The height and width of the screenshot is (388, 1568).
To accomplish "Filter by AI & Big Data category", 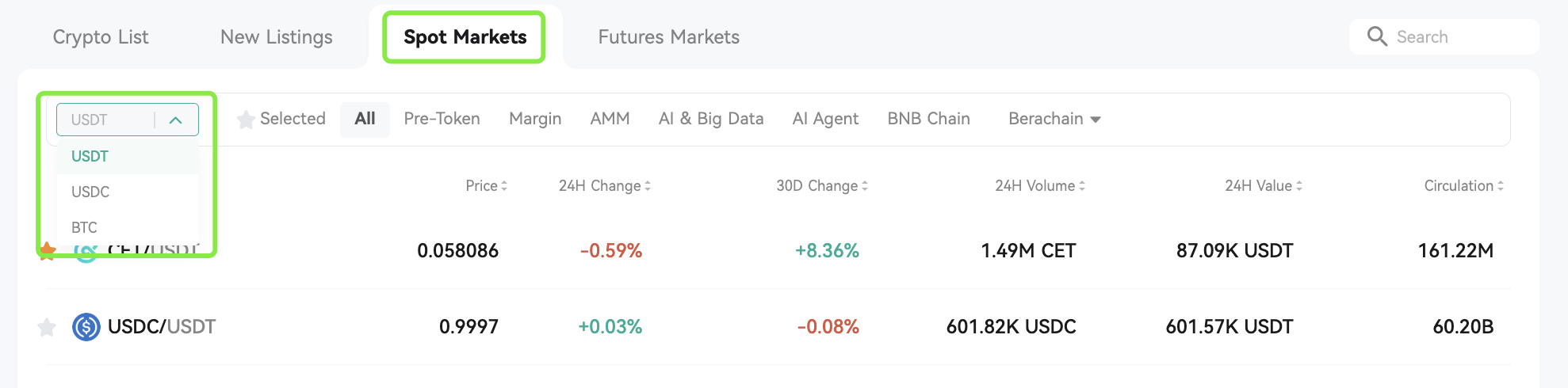I will point(711,119).
